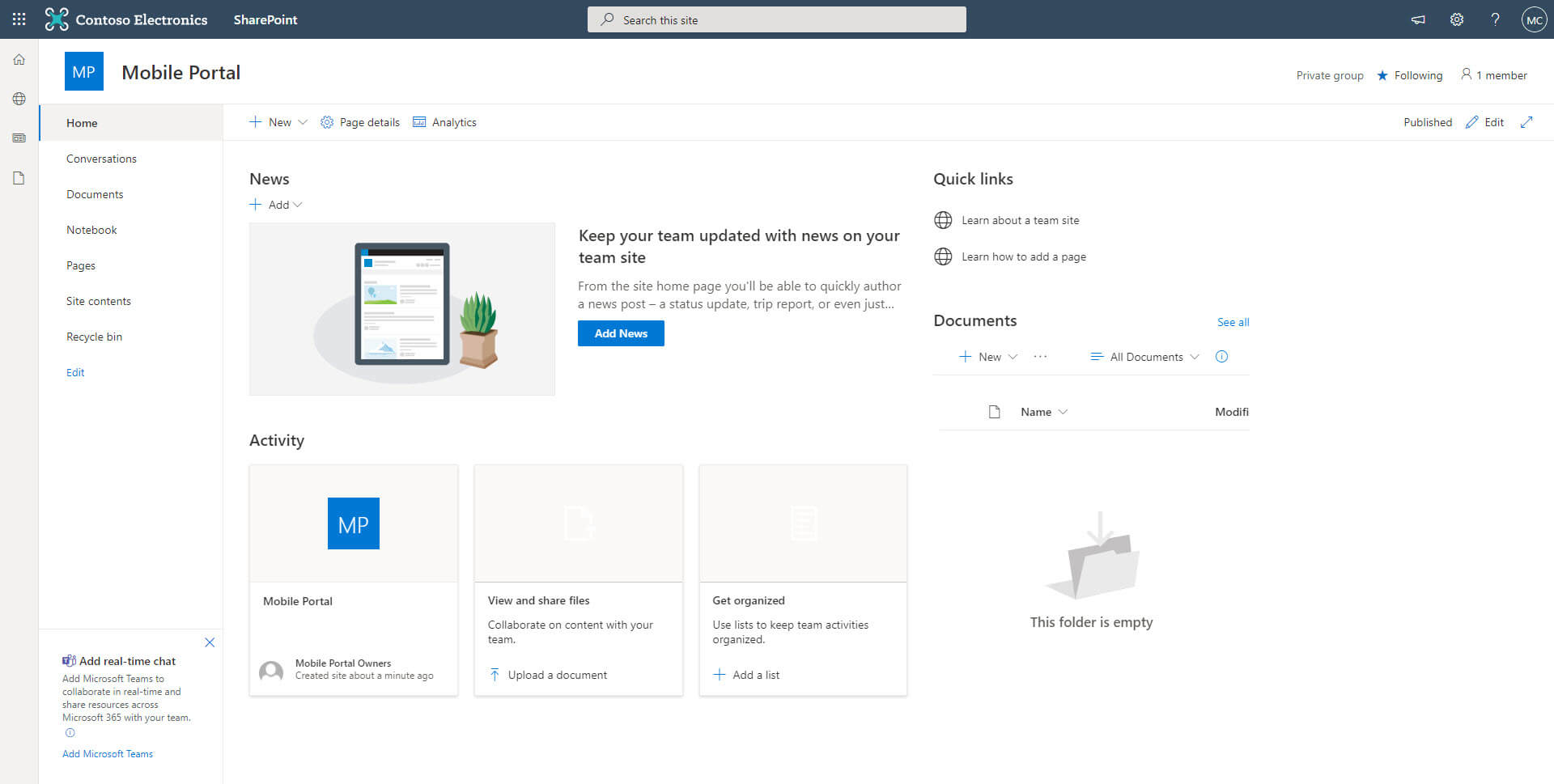Open Site contents in the left navigation

[99, 301]
